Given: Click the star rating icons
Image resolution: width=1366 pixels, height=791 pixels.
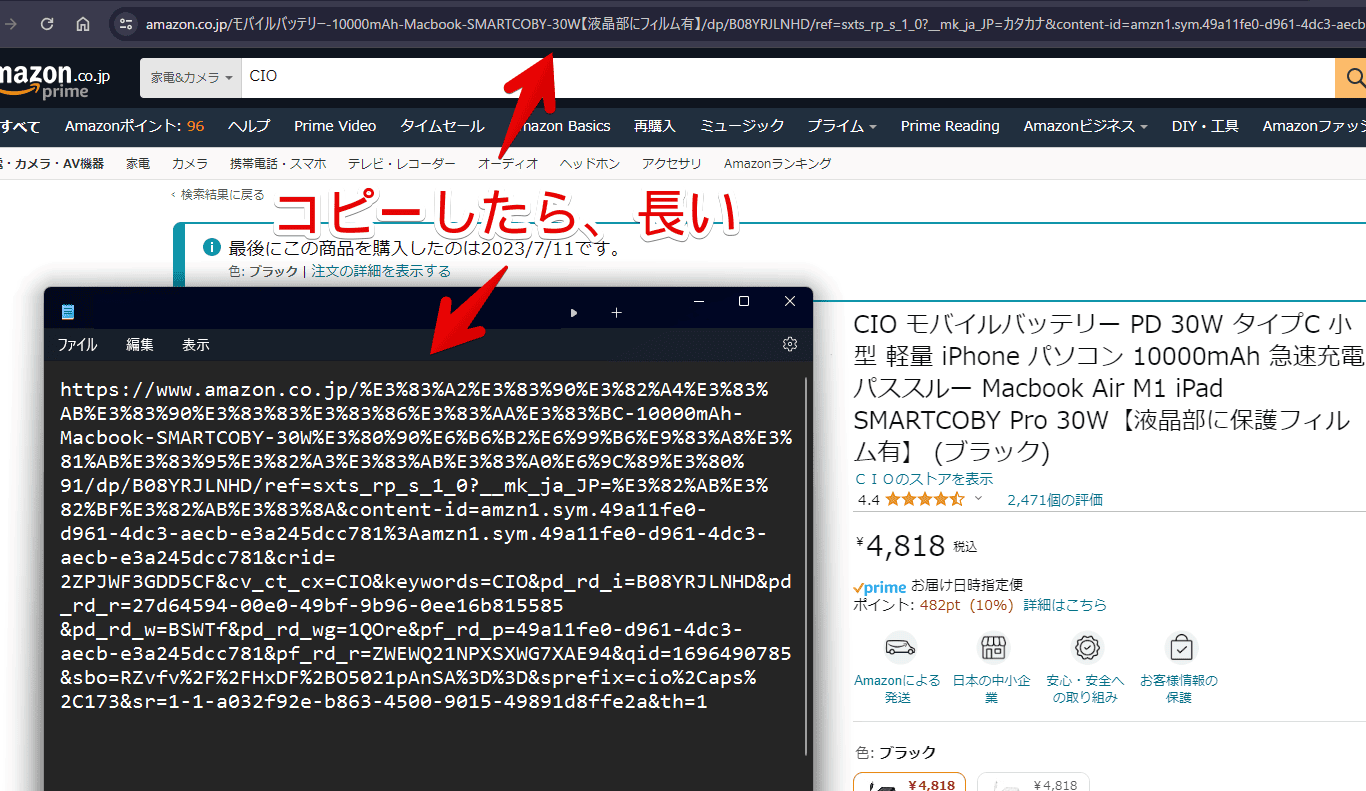Looking at the screenshot, I should pyautogui.click(x=925, y=499).
